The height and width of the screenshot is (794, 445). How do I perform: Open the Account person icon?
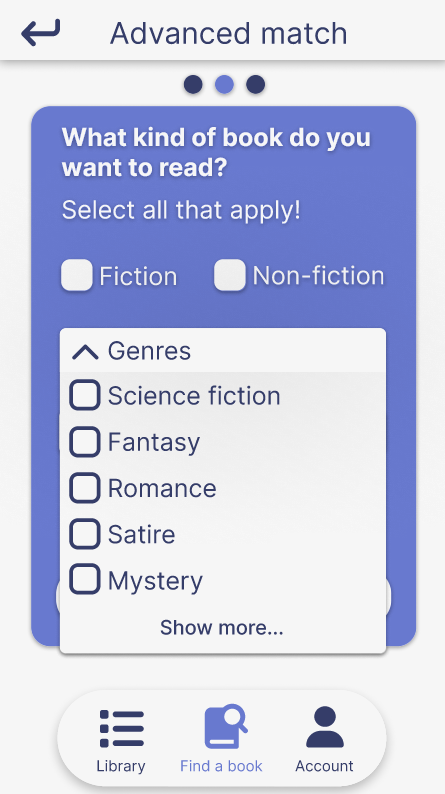[325, 727]
